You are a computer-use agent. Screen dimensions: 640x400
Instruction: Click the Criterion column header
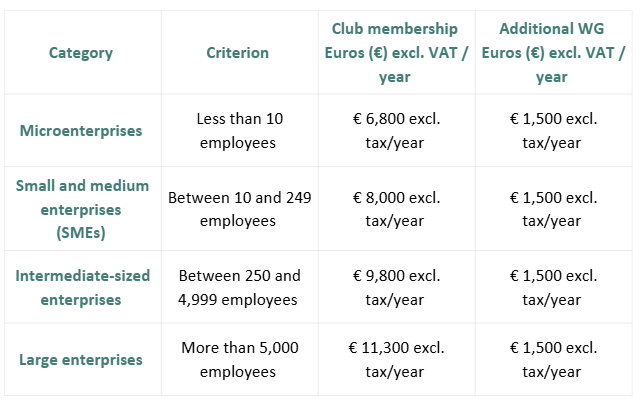coord(239,53)
